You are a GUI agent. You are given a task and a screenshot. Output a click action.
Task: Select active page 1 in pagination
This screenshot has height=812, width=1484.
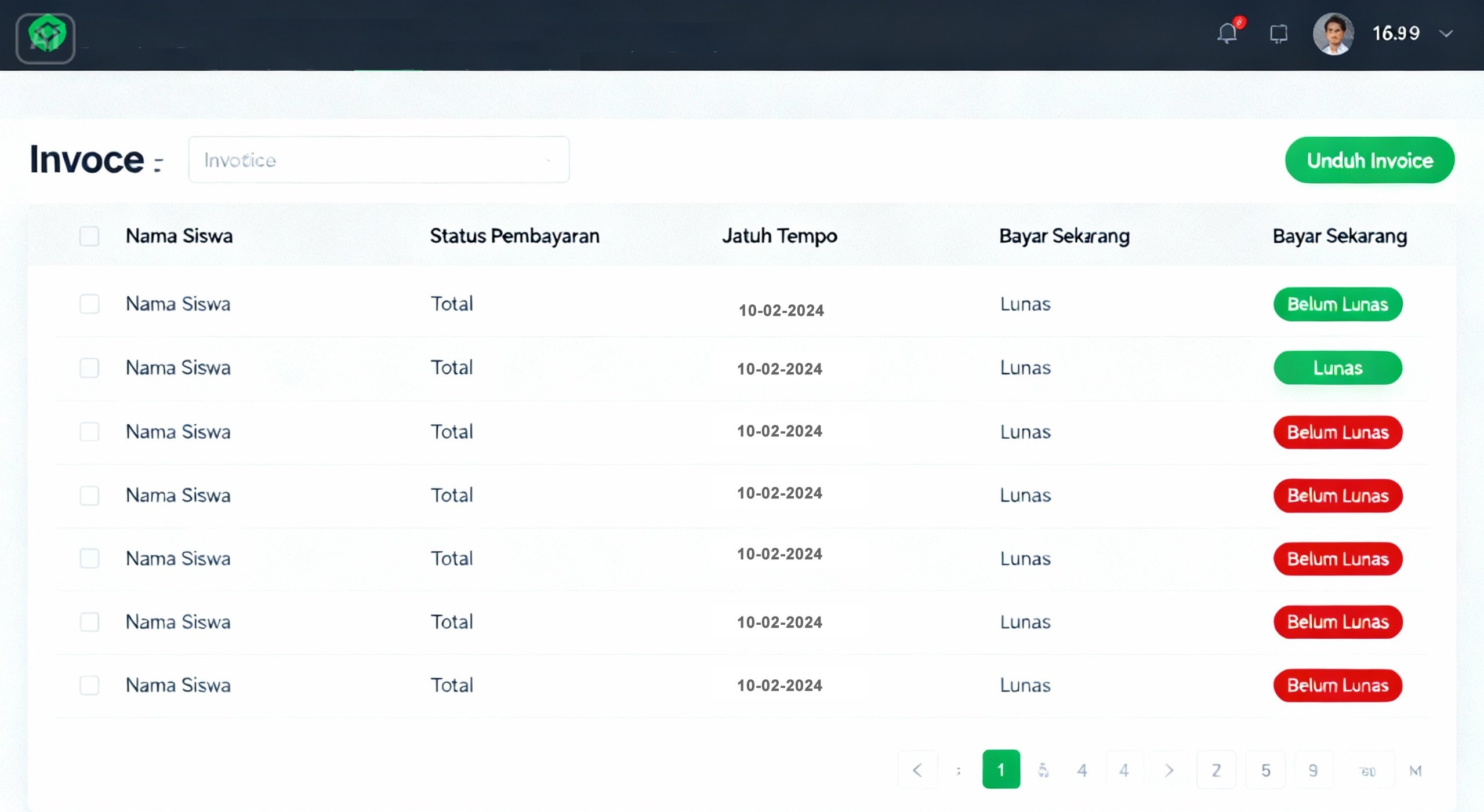[1001, 770]
